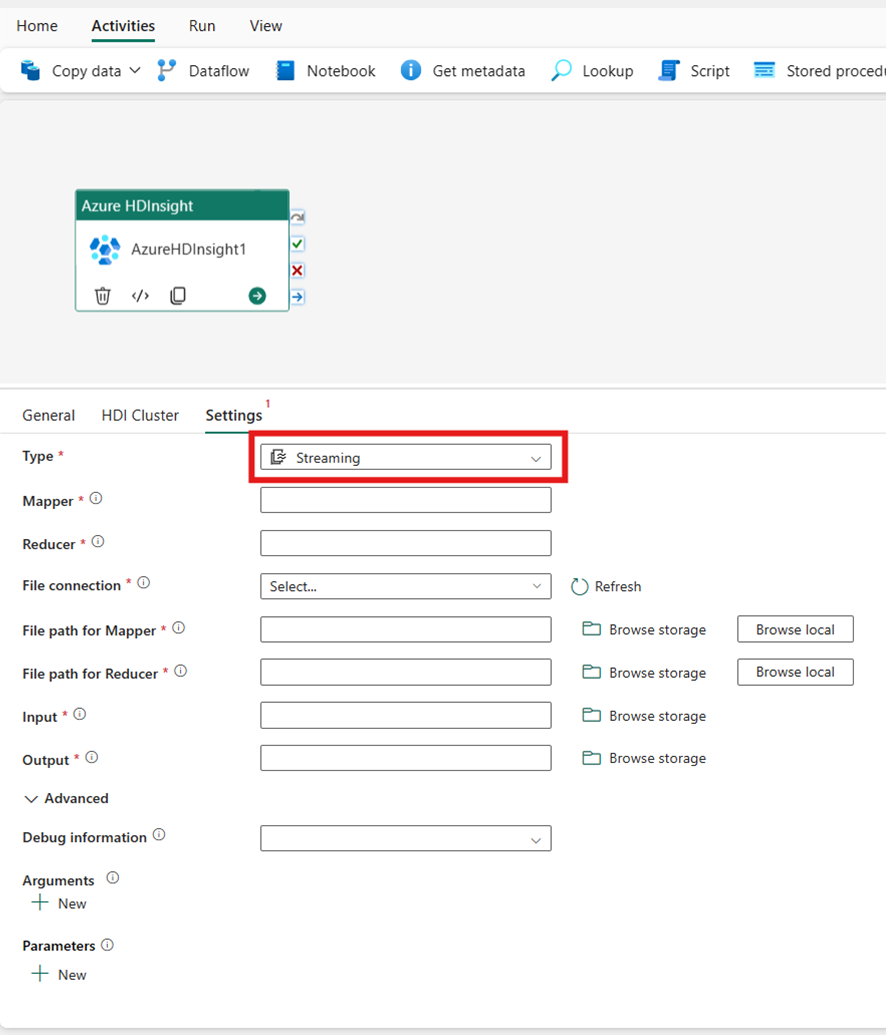
Task: Show the Output info tooltip icon
Action: [x=92, y=757]
